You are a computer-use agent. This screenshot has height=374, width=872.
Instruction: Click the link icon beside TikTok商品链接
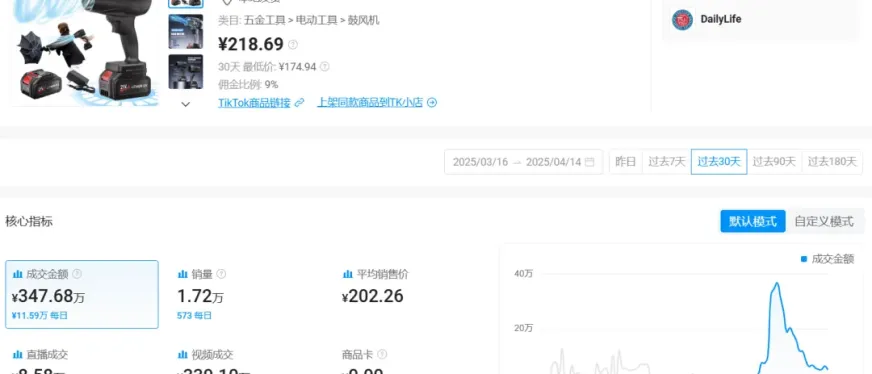point(299,103)
